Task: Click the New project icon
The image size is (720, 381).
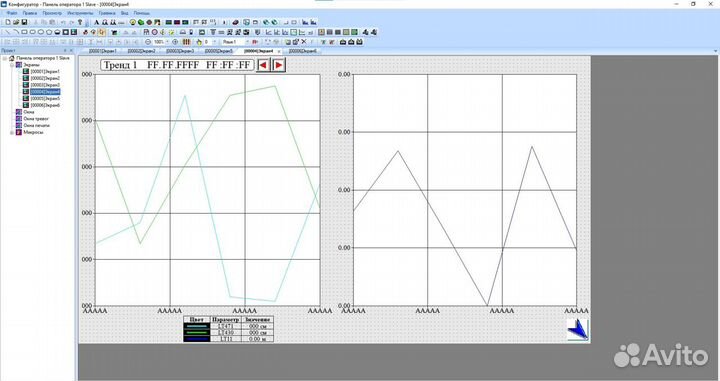Action: point(8,22)
